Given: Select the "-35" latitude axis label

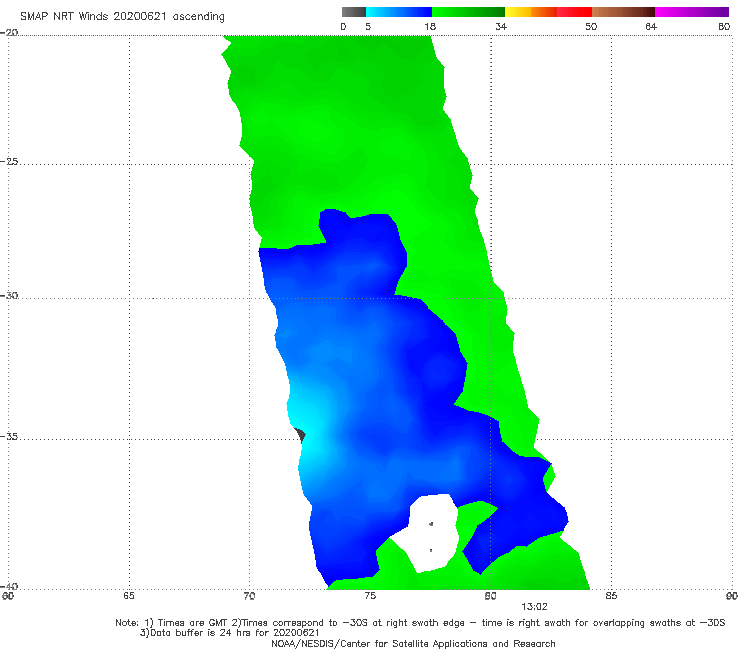Looking at the screenshot, I should click(9, 436).
